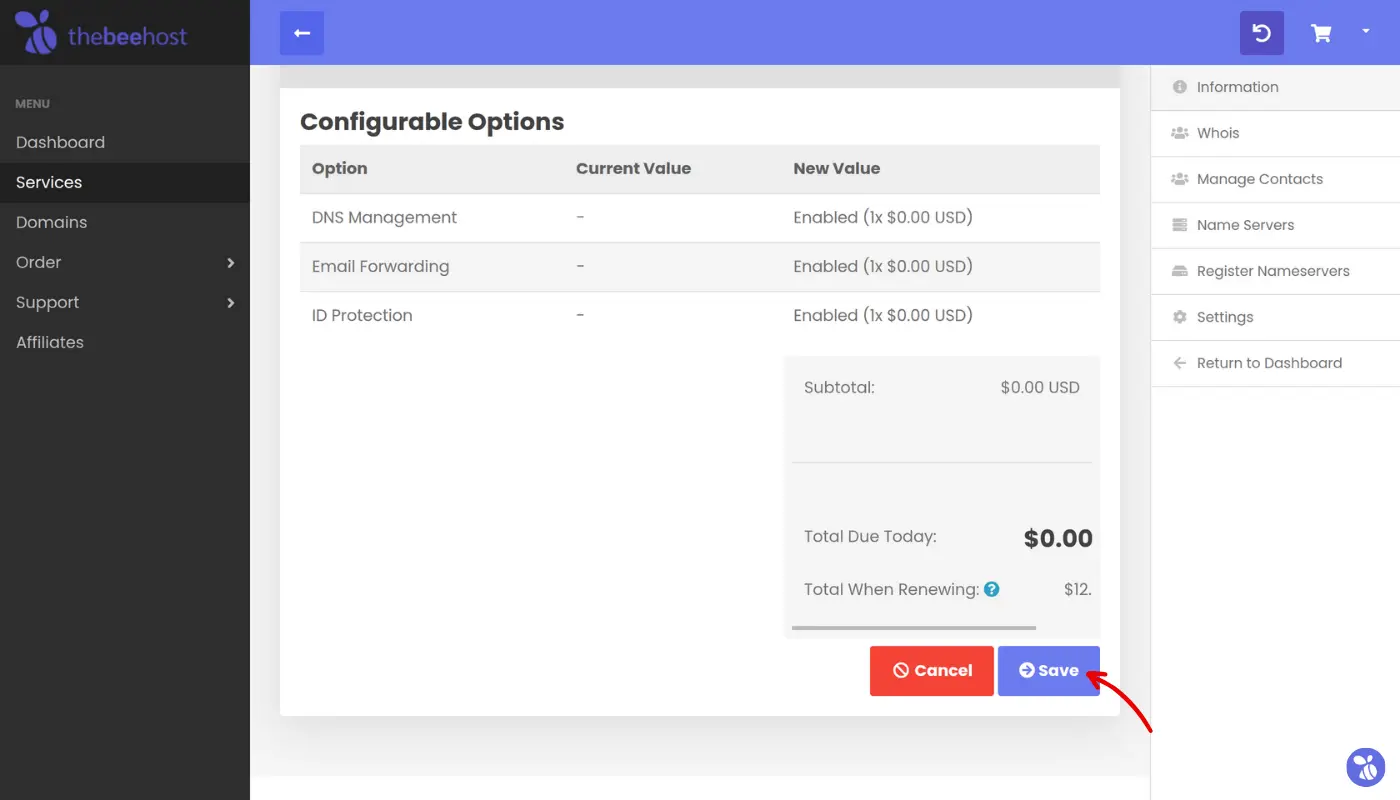The image size is (1400, 800).
Task: Open the bee chat widget icon
Action: 1365,766
